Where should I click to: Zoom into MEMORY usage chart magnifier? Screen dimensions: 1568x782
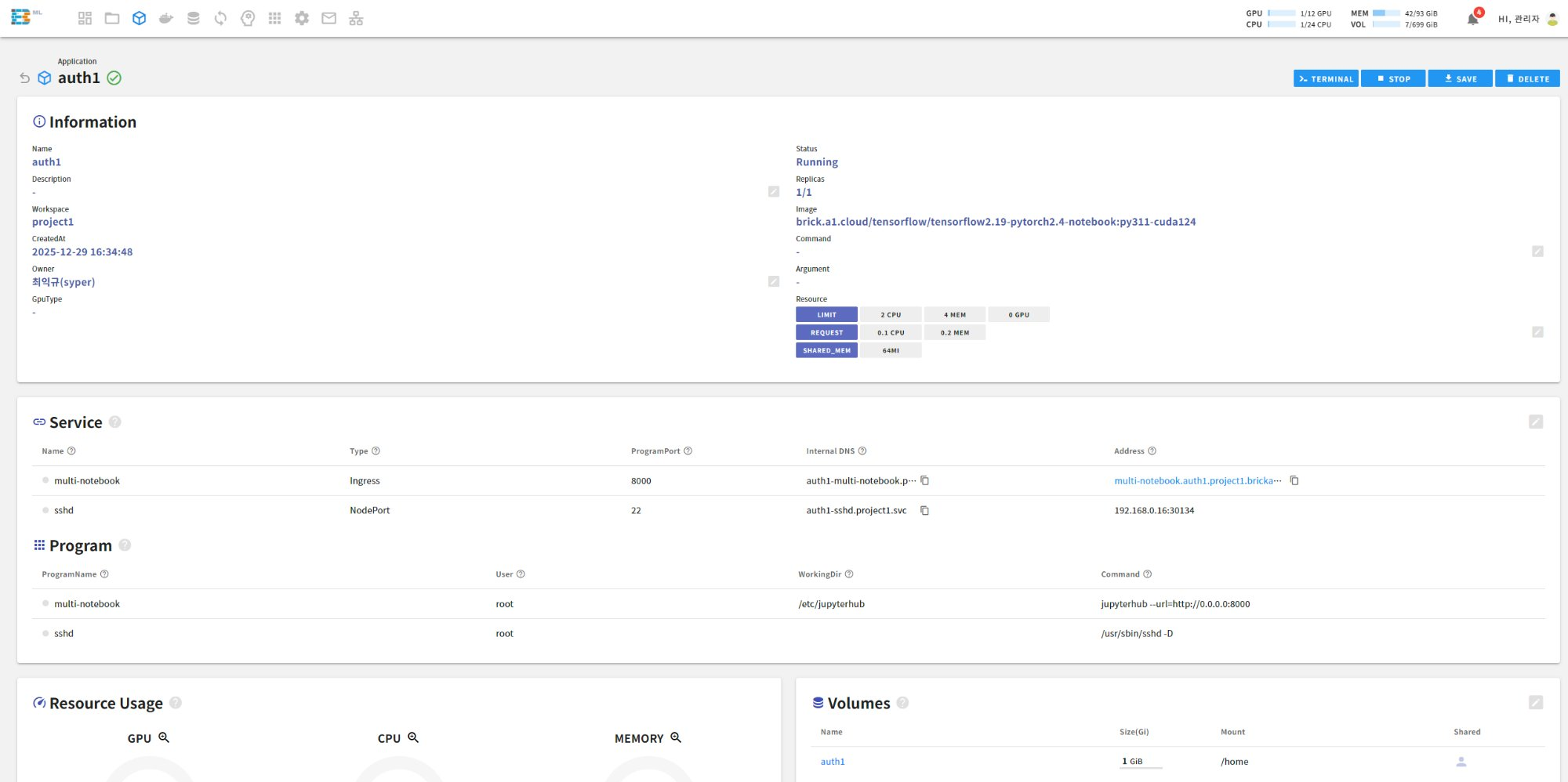tap(676, 737)
